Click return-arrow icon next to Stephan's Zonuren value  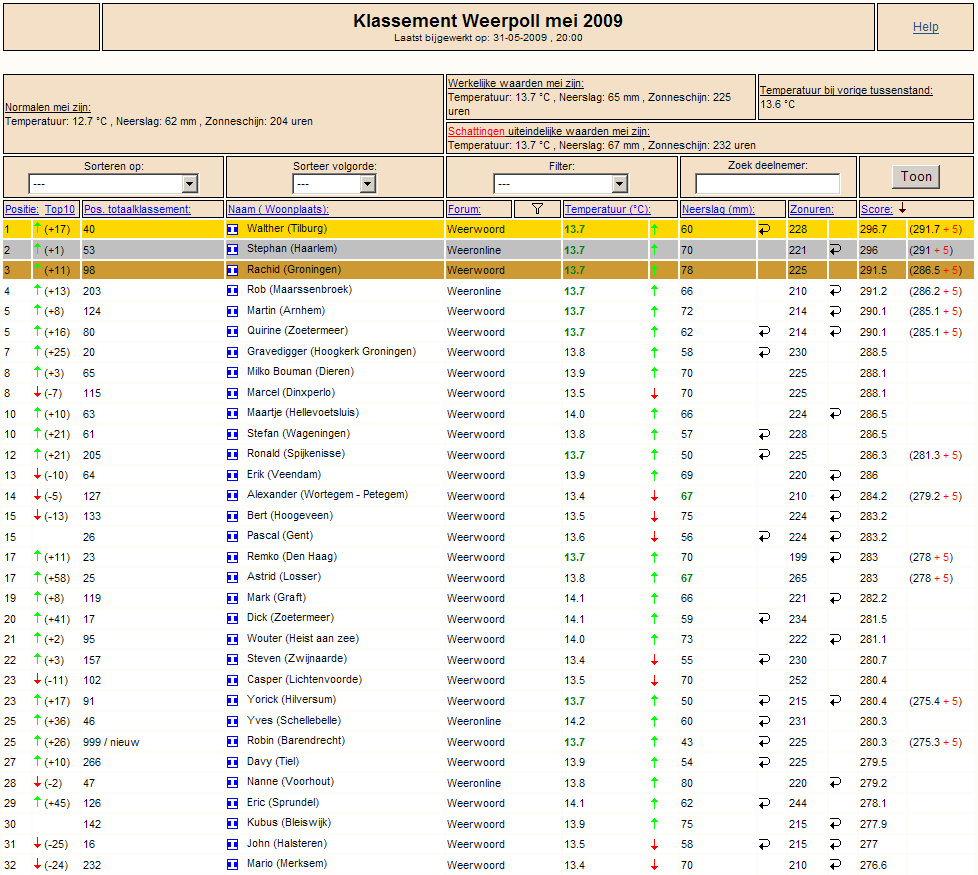pyautogui.click(x=835, y=249)
